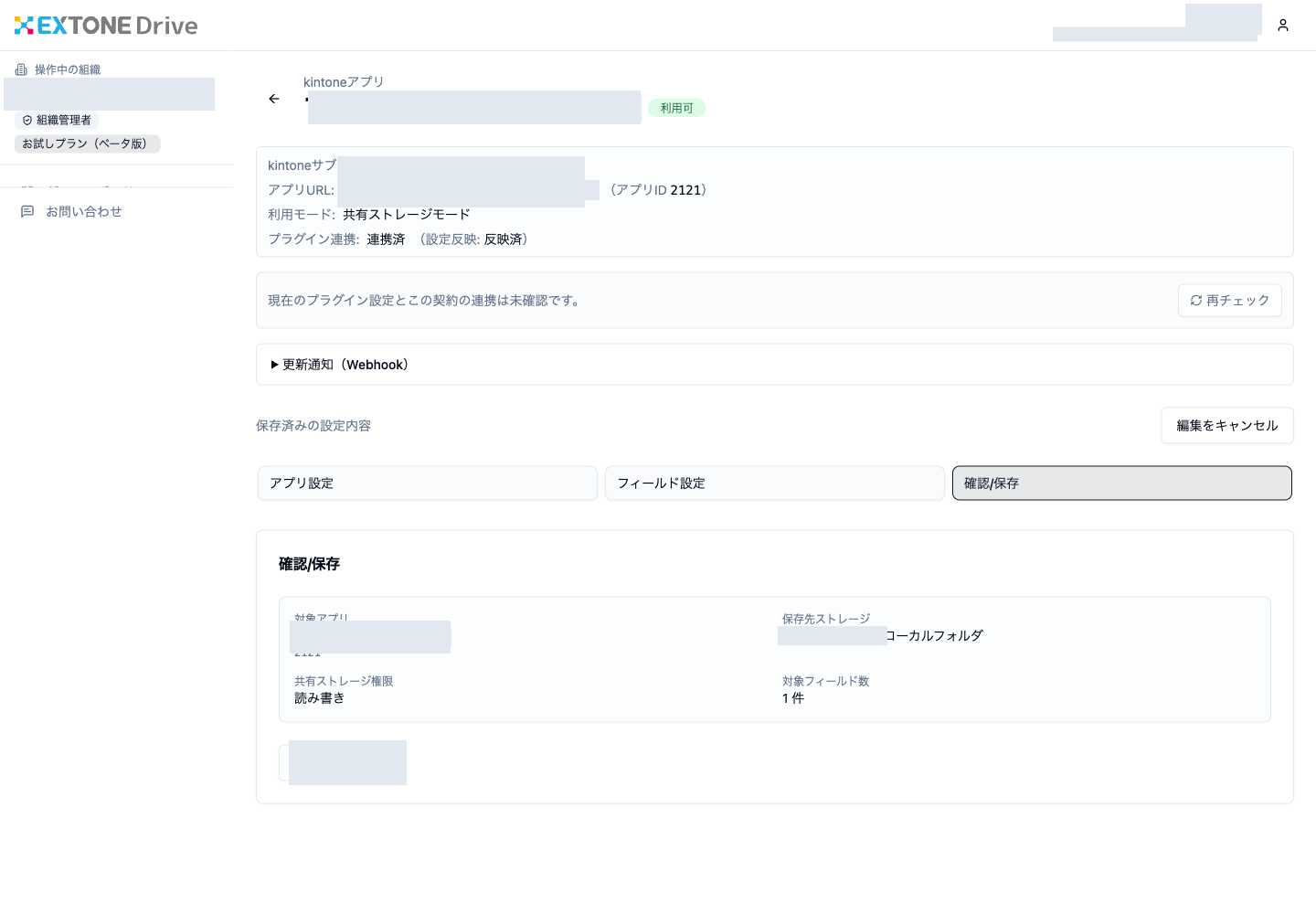Click the 連携済 plugin status

(386, 239)
